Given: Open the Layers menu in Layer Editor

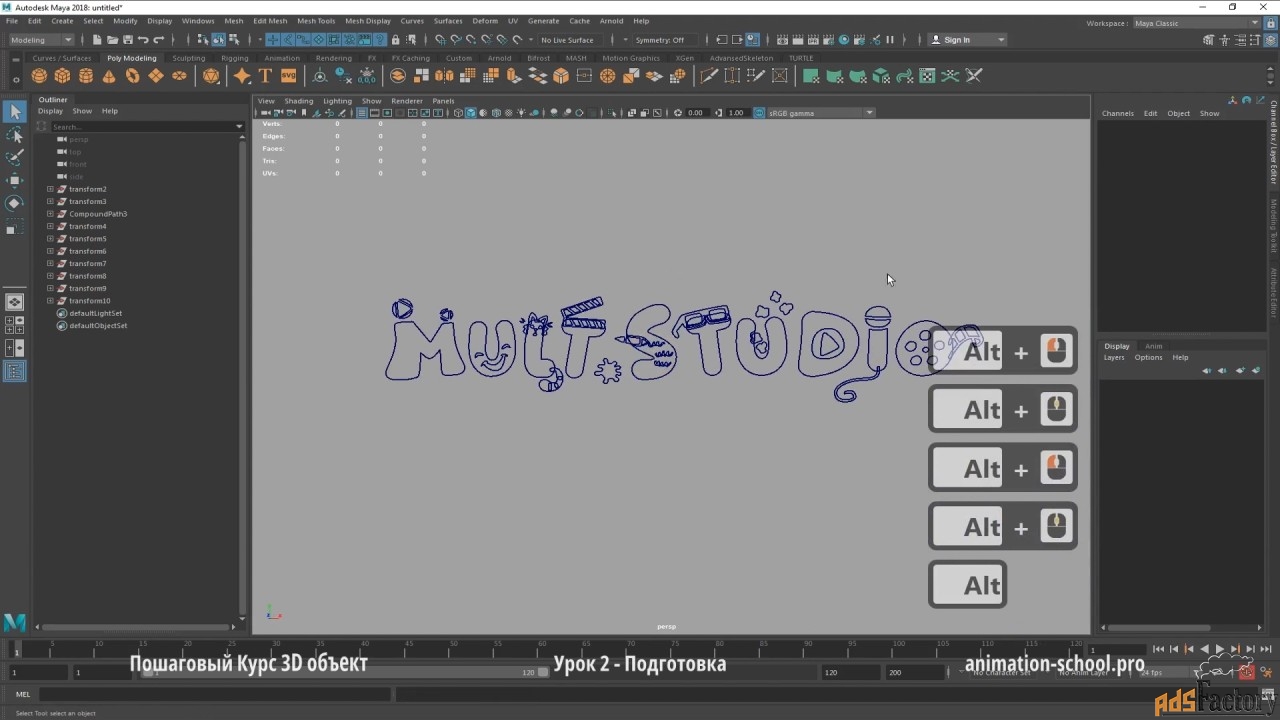Looking at the screenshot, I should click(x=1114, y=357).
